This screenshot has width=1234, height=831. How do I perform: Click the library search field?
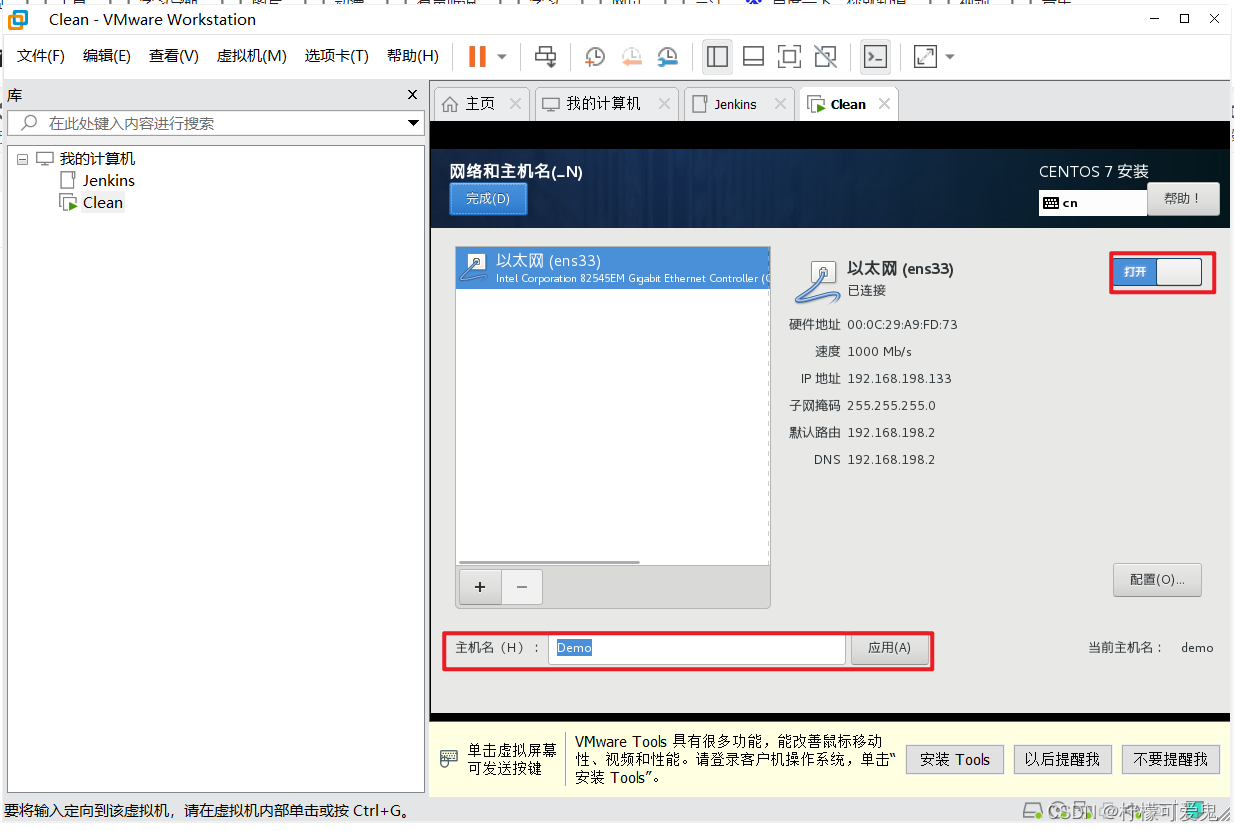pyautogui.click(x=205, y=123)
